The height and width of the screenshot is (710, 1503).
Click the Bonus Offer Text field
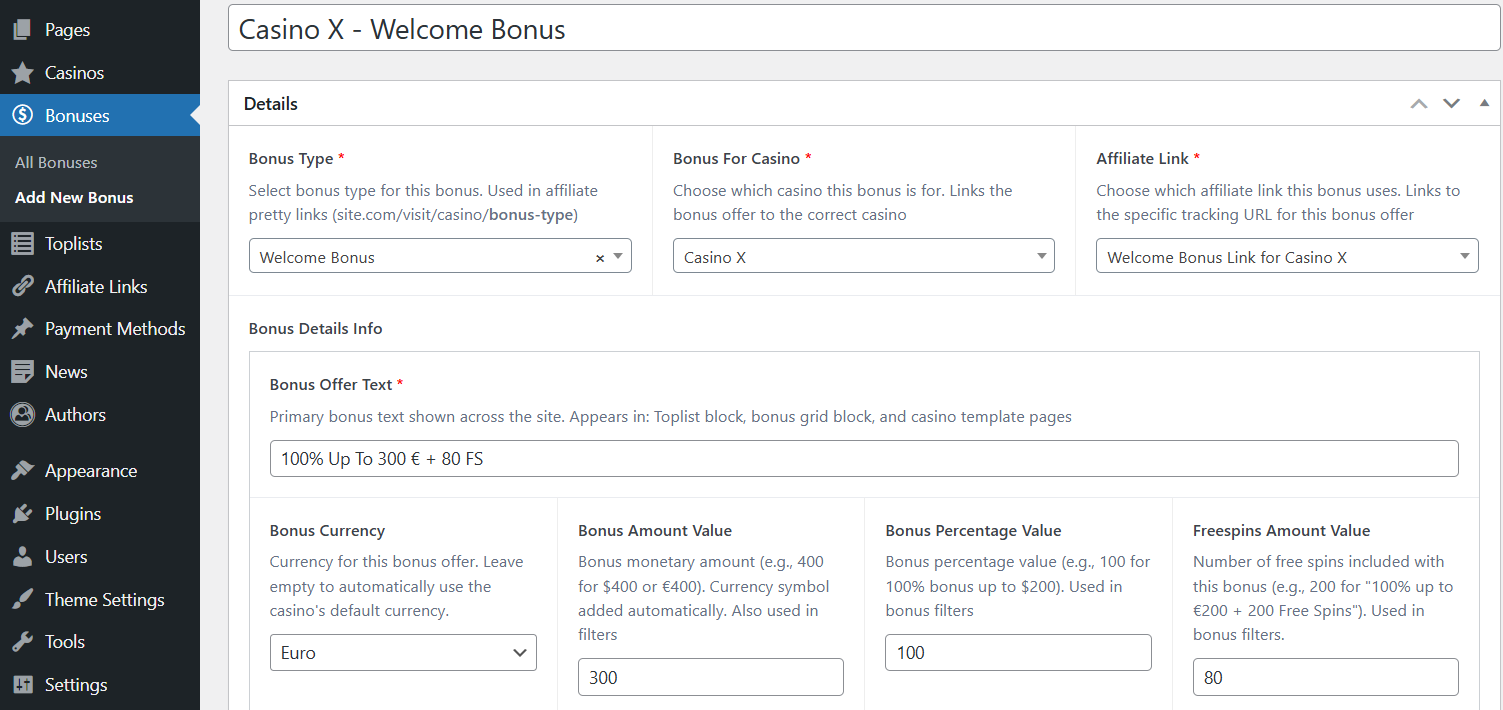[863, 459]
